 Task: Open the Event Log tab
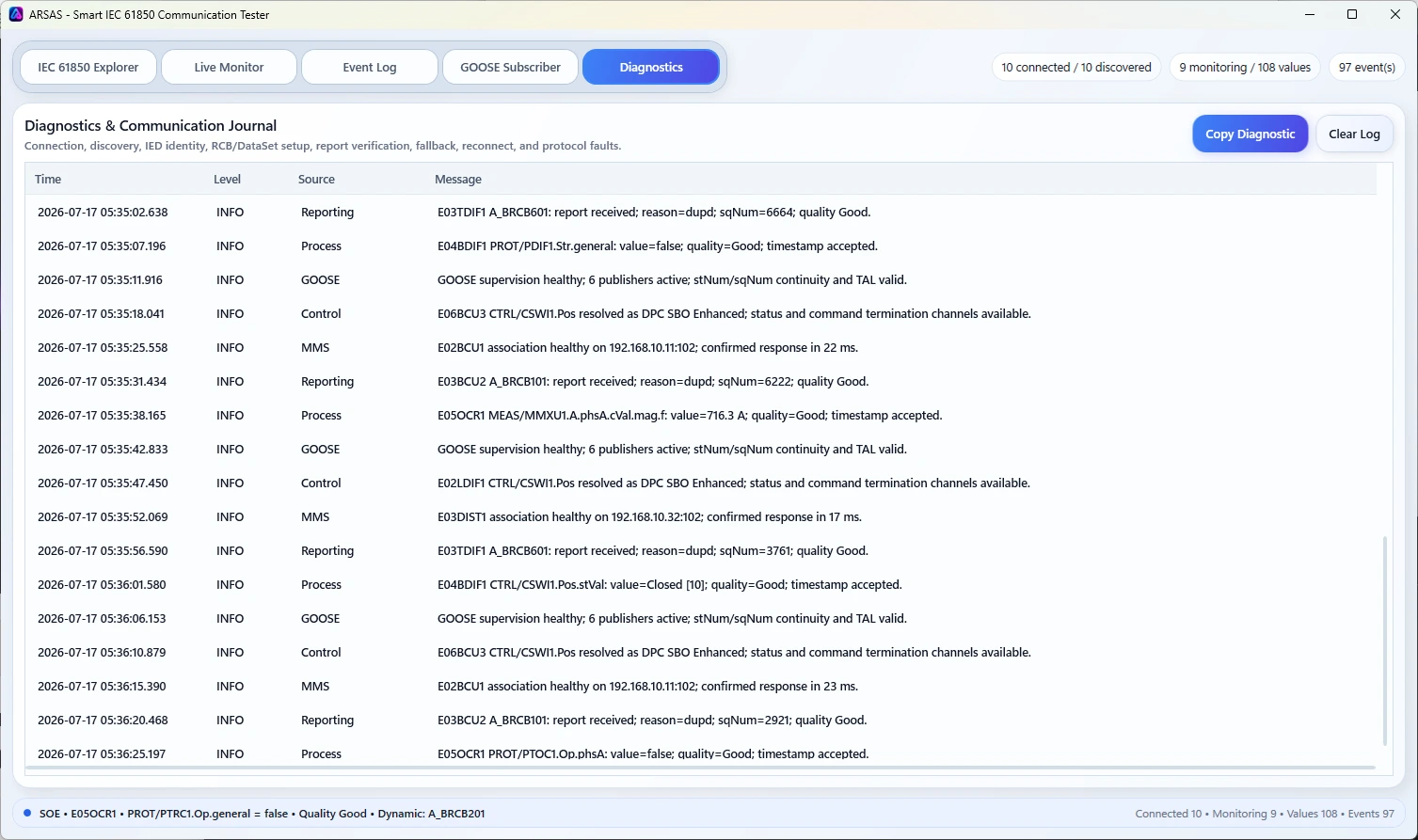point(369,67)
